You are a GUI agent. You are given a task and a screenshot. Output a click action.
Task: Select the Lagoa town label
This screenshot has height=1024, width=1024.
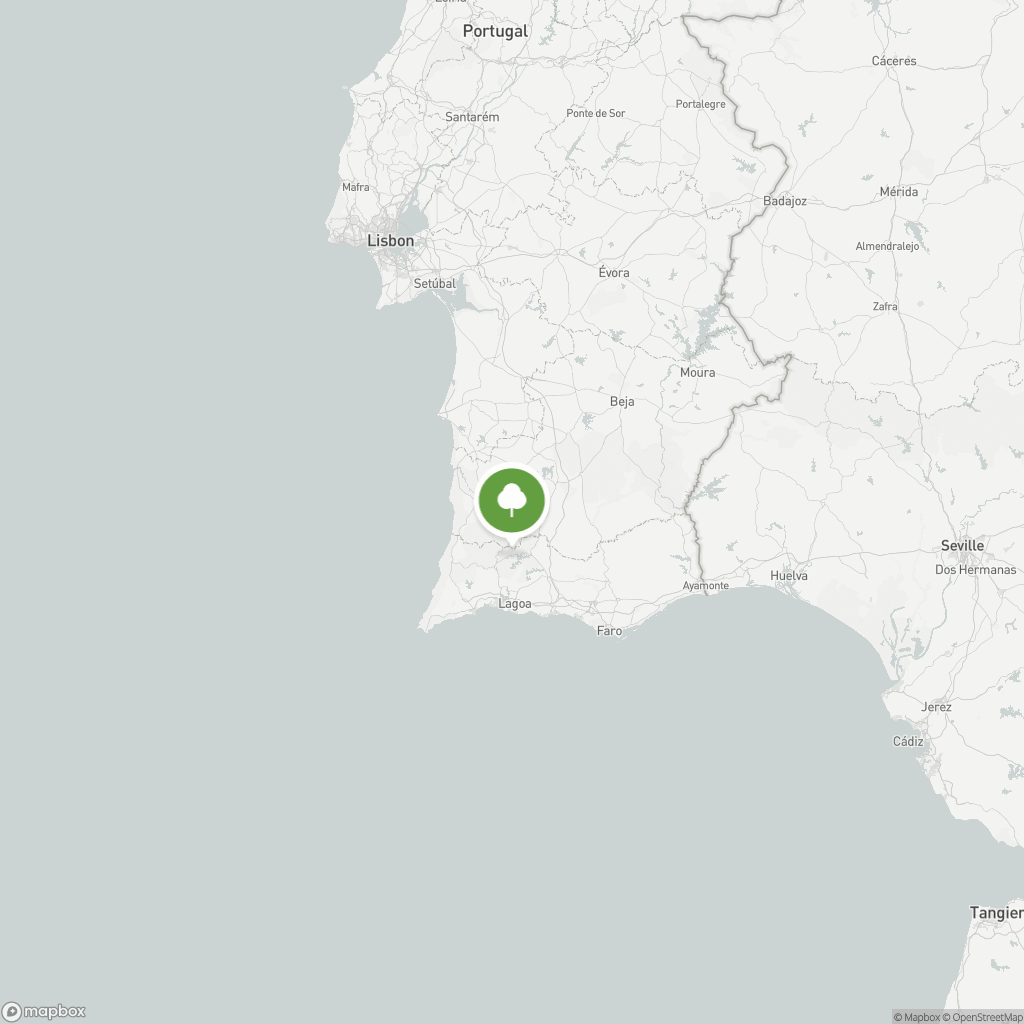click(x=515, y=604)
